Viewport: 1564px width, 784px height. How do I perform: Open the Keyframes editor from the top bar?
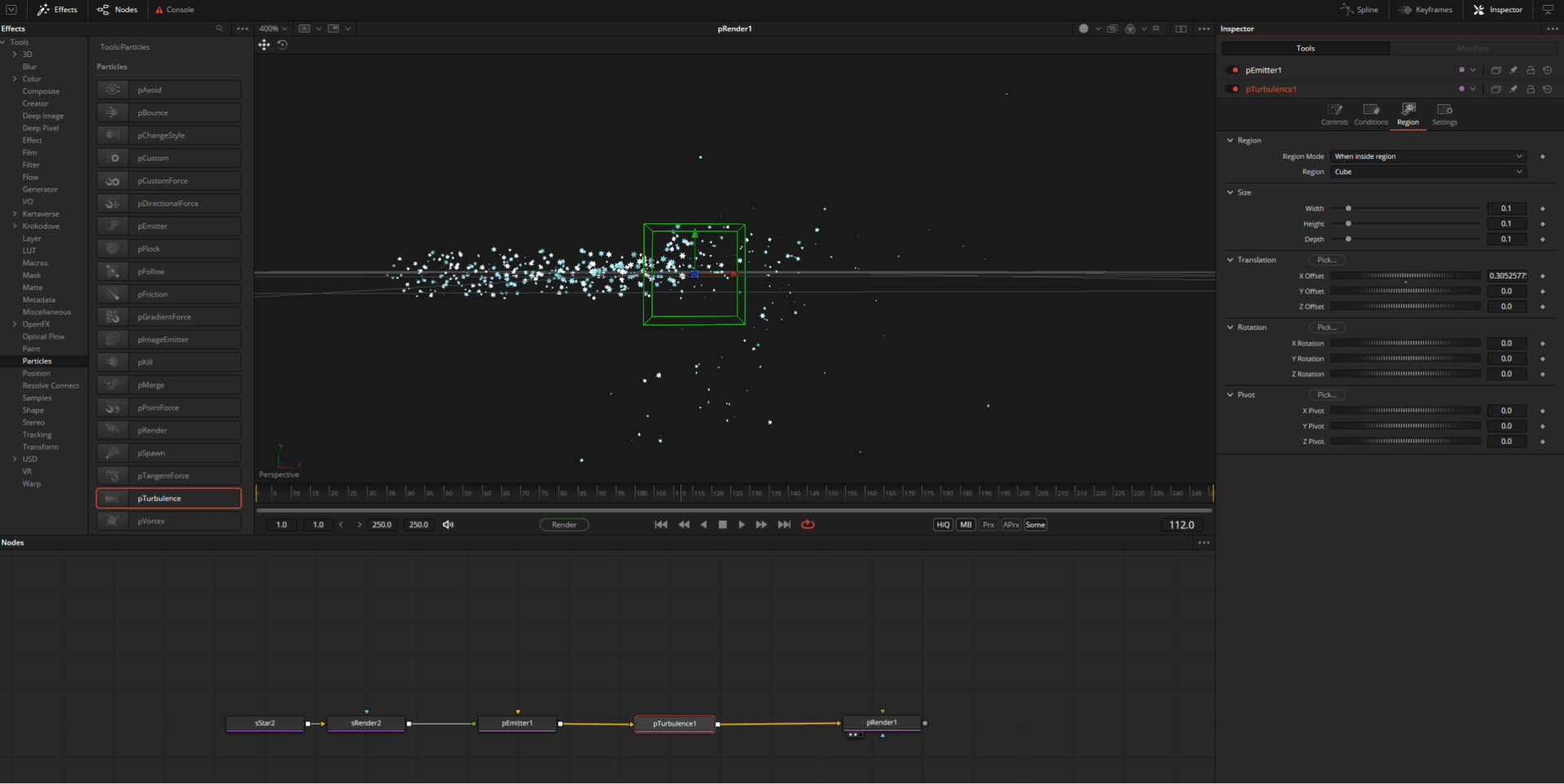pos(1425,10)
